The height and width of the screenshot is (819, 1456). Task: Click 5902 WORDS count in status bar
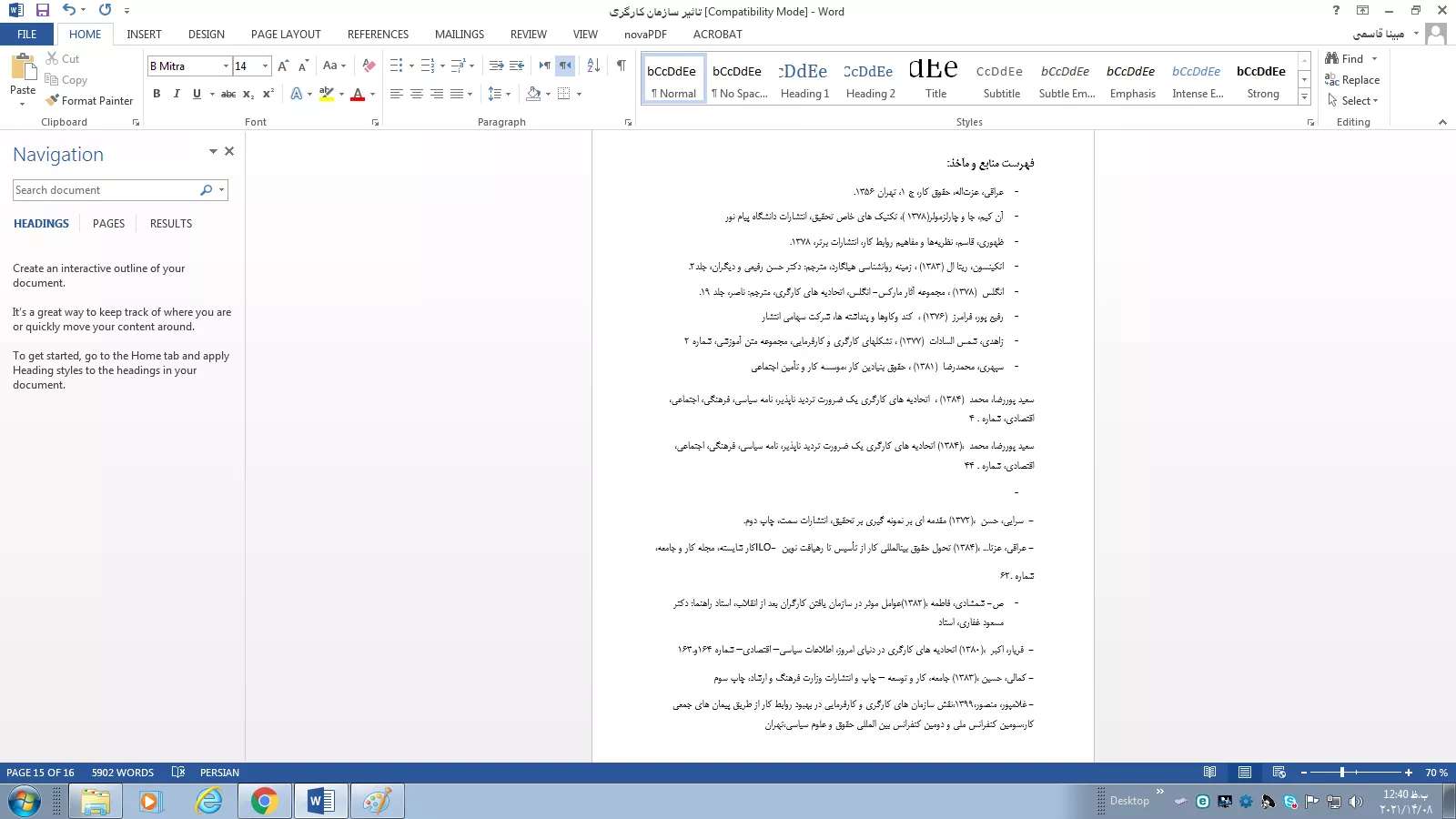pos(123,773)
